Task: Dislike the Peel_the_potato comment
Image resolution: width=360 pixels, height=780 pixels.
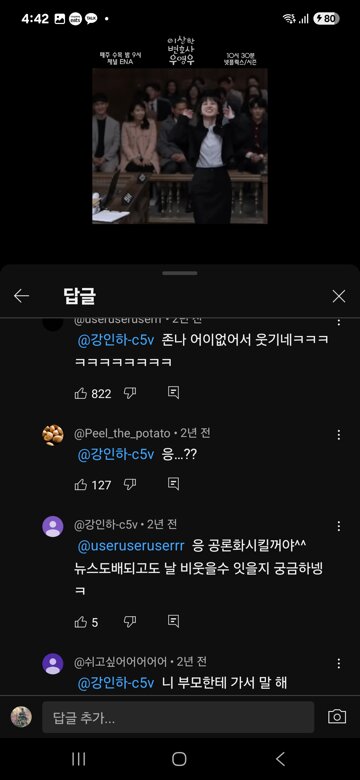Action: click(x=130, y=485)
